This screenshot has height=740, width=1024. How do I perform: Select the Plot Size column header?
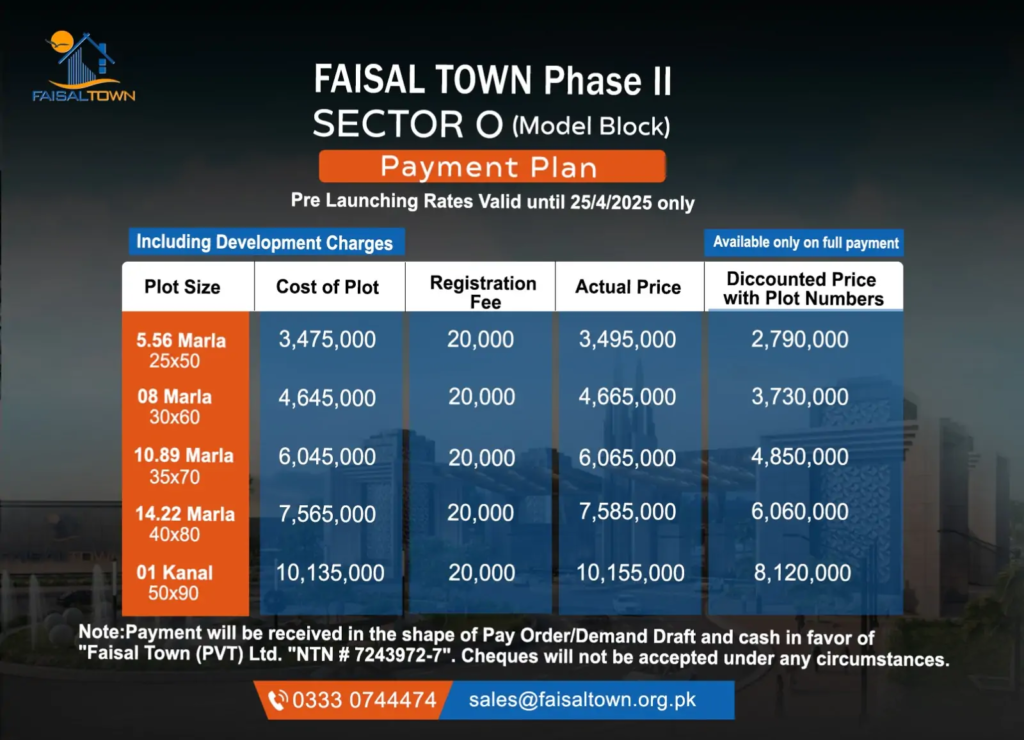pyautogui.click(x=182, y=287)
